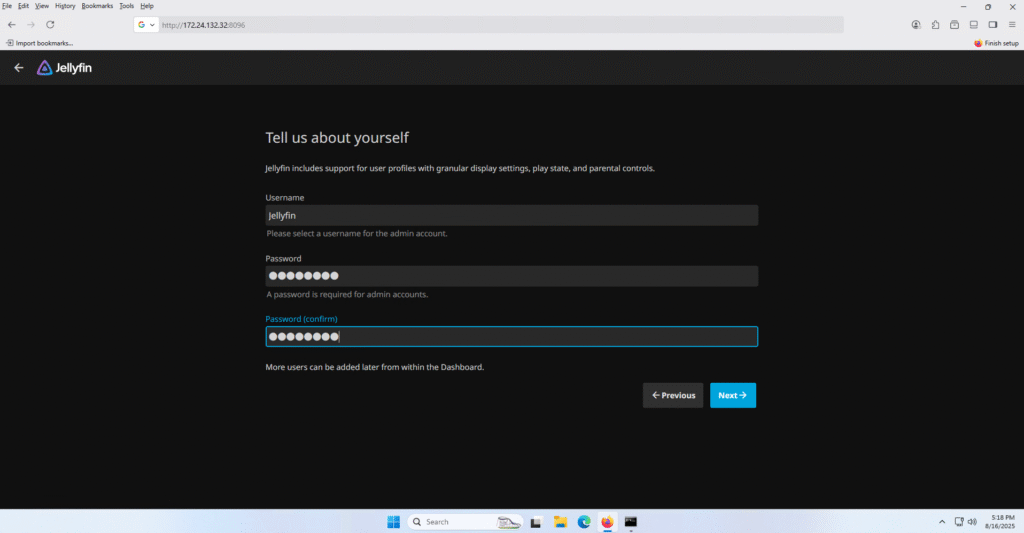Open the View menu
Screen dimensions: 1024x533
[42, 6]
